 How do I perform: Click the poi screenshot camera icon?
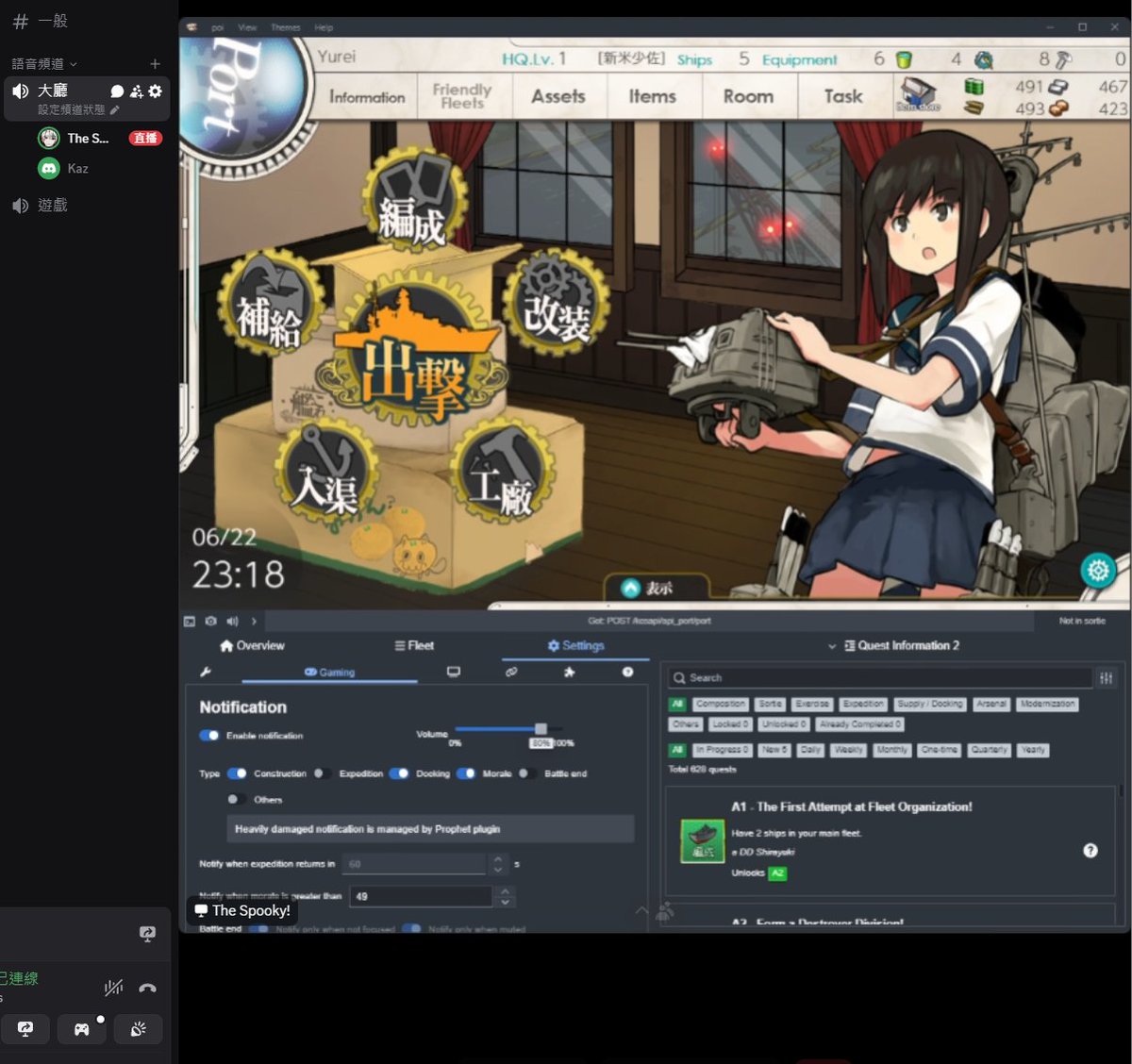point(210,621)
